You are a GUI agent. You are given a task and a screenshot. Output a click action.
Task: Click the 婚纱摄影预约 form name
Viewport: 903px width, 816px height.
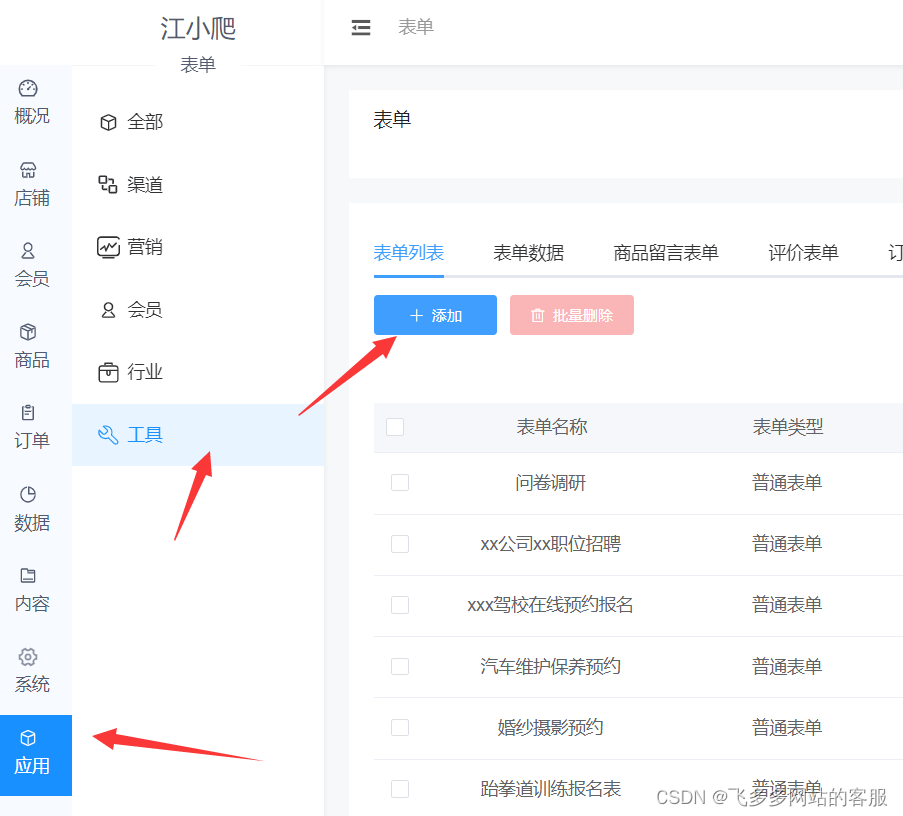pos(551,727)
